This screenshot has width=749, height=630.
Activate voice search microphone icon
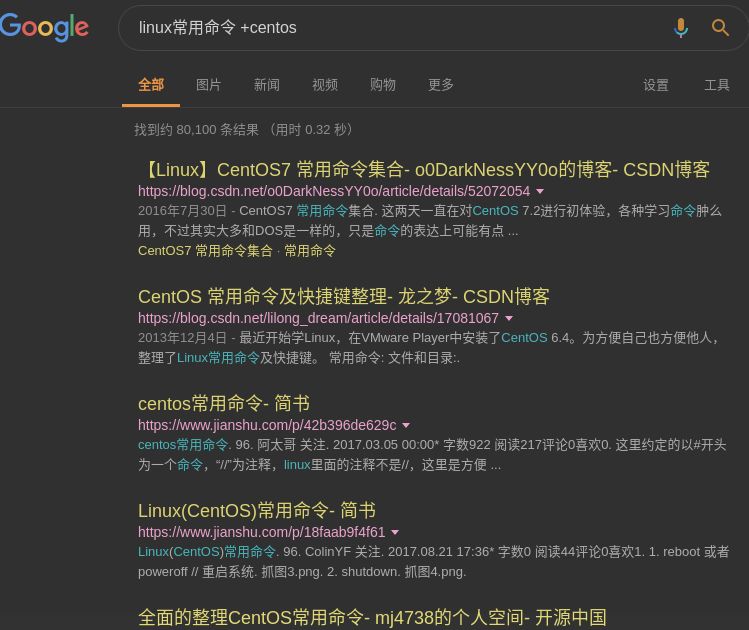681,28
